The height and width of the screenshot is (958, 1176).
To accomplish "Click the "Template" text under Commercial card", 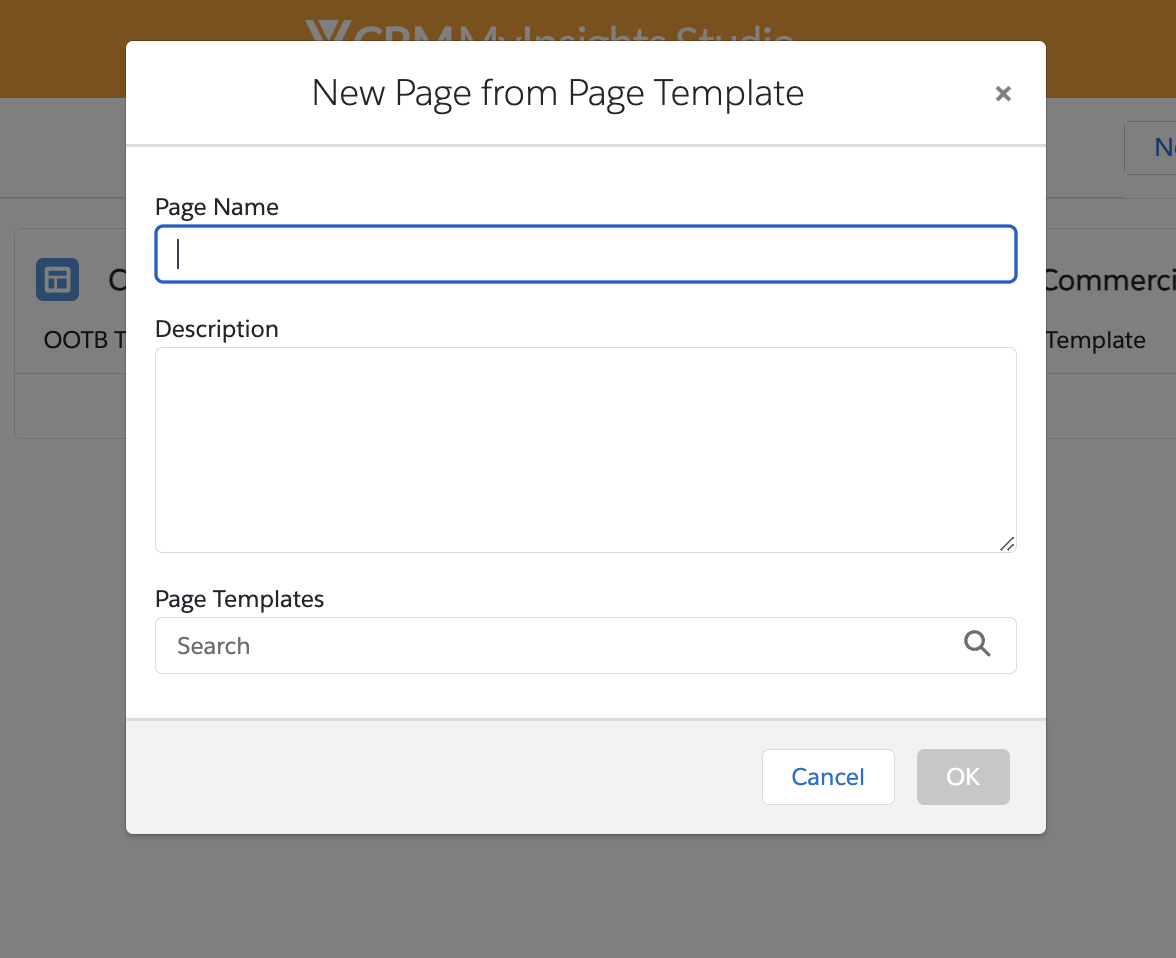I will pos(1096,340).
